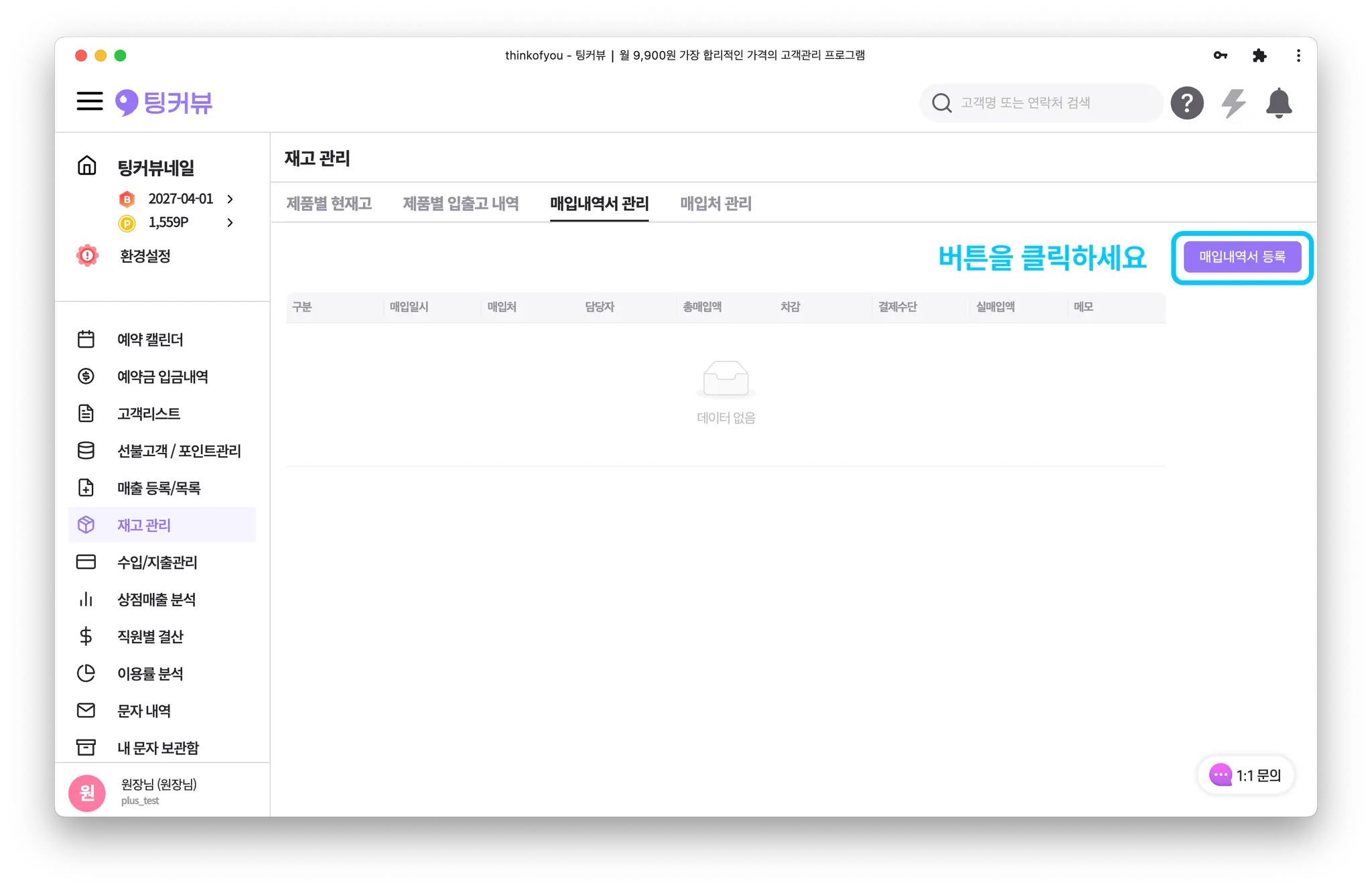Open the browser three-dot menu
Image resolution: width=1372 pixels, height=889 pixels.
1298,56
